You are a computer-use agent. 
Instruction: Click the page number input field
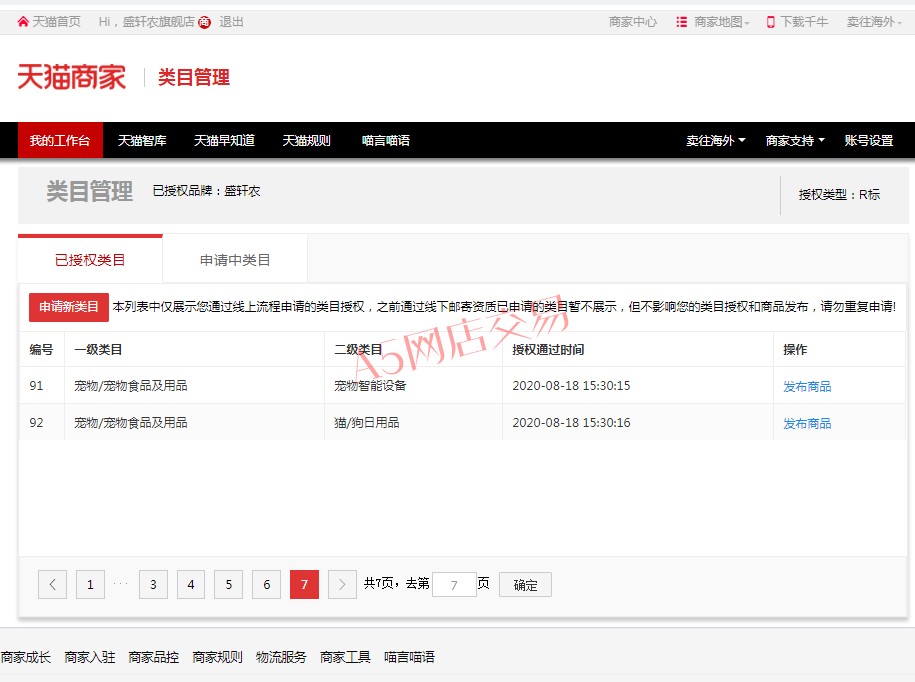pyautogui.click(x=454, y=585)
